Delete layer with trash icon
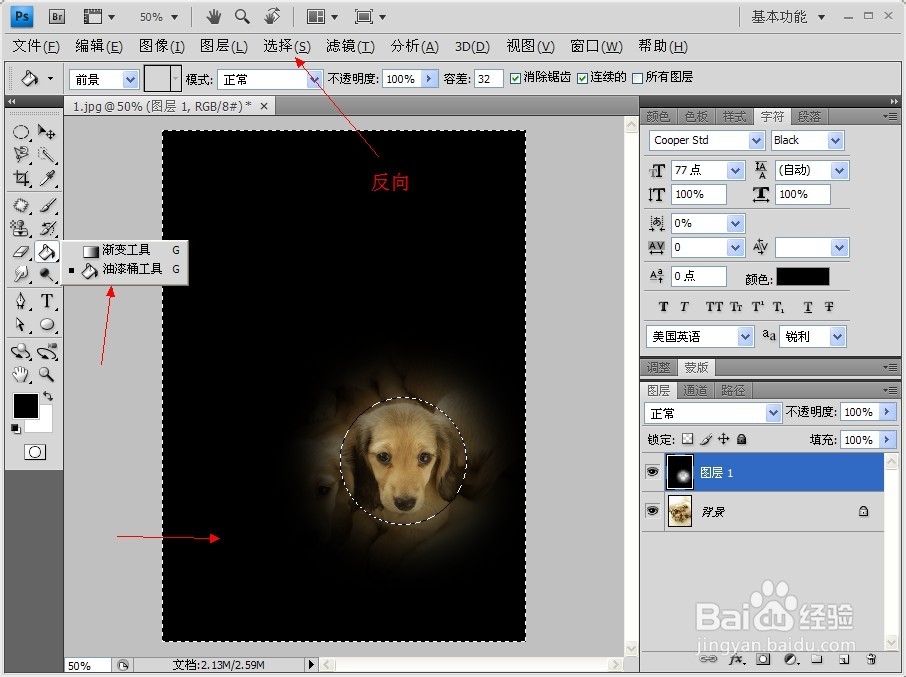 [871, 659]
